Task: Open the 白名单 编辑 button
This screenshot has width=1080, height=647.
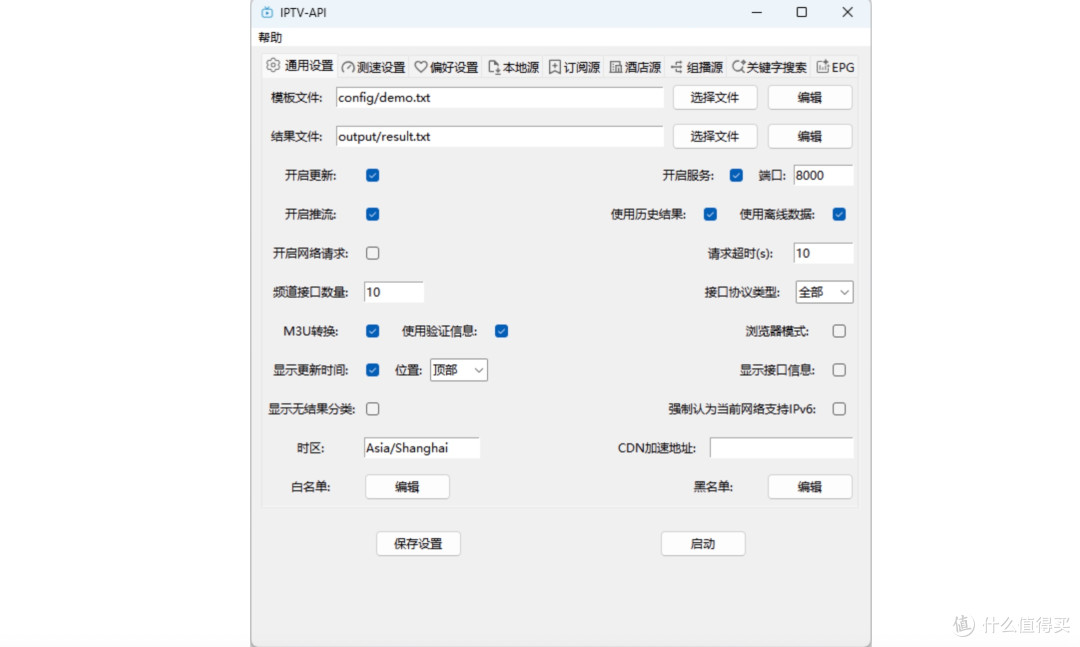Action: [407, 487]
